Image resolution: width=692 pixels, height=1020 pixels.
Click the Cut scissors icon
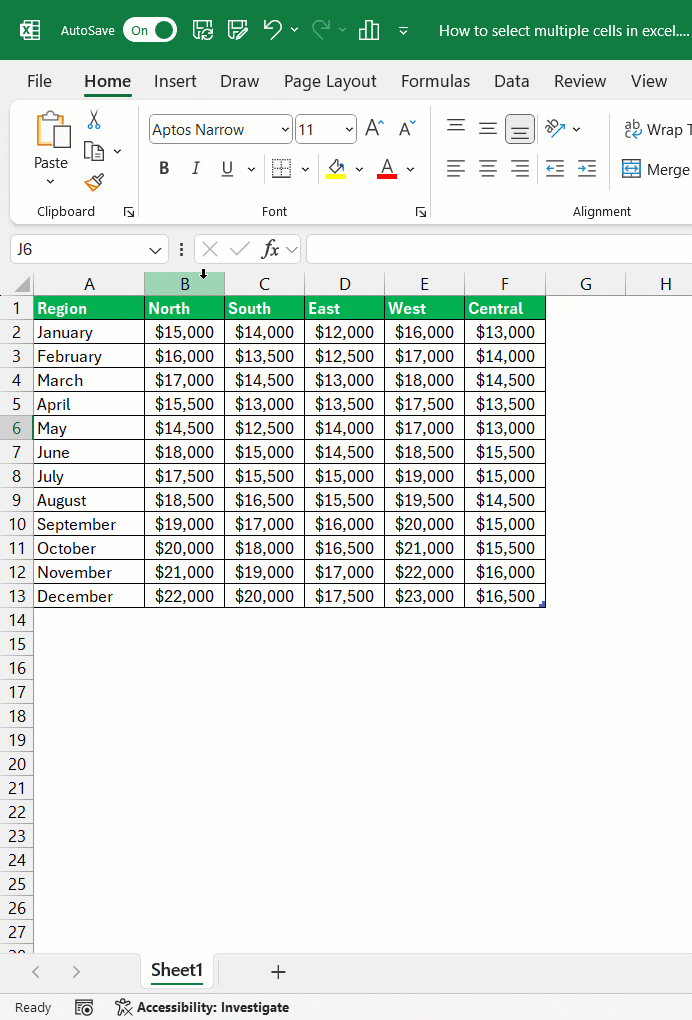click(x=94, y=120)
